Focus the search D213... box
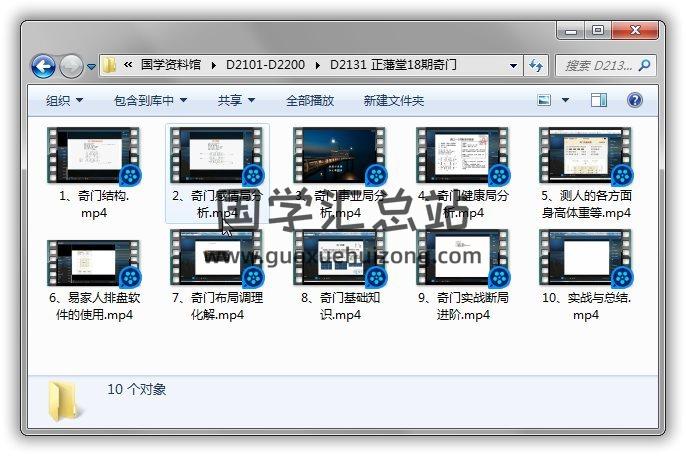 606,66
